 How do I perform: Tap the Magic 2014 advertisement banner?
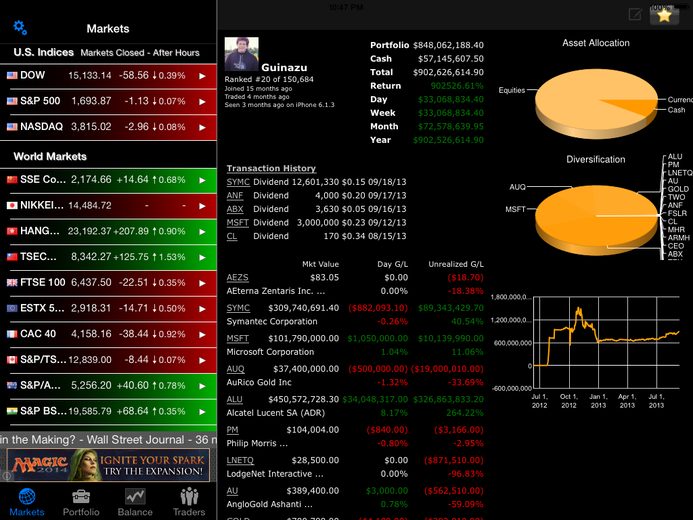[108, 464]
